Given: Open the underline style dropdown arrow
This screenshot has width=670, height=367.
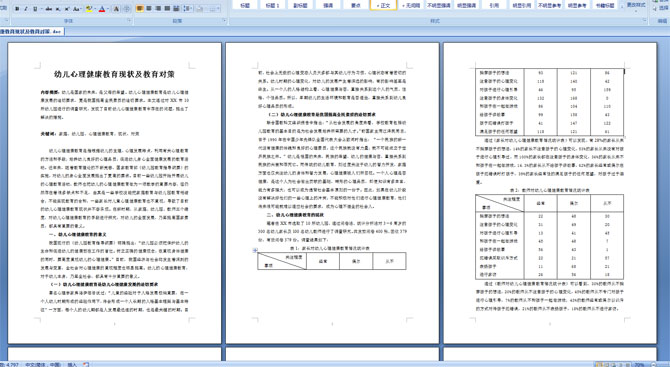Looking at the screenshot, I should (41, 9).
